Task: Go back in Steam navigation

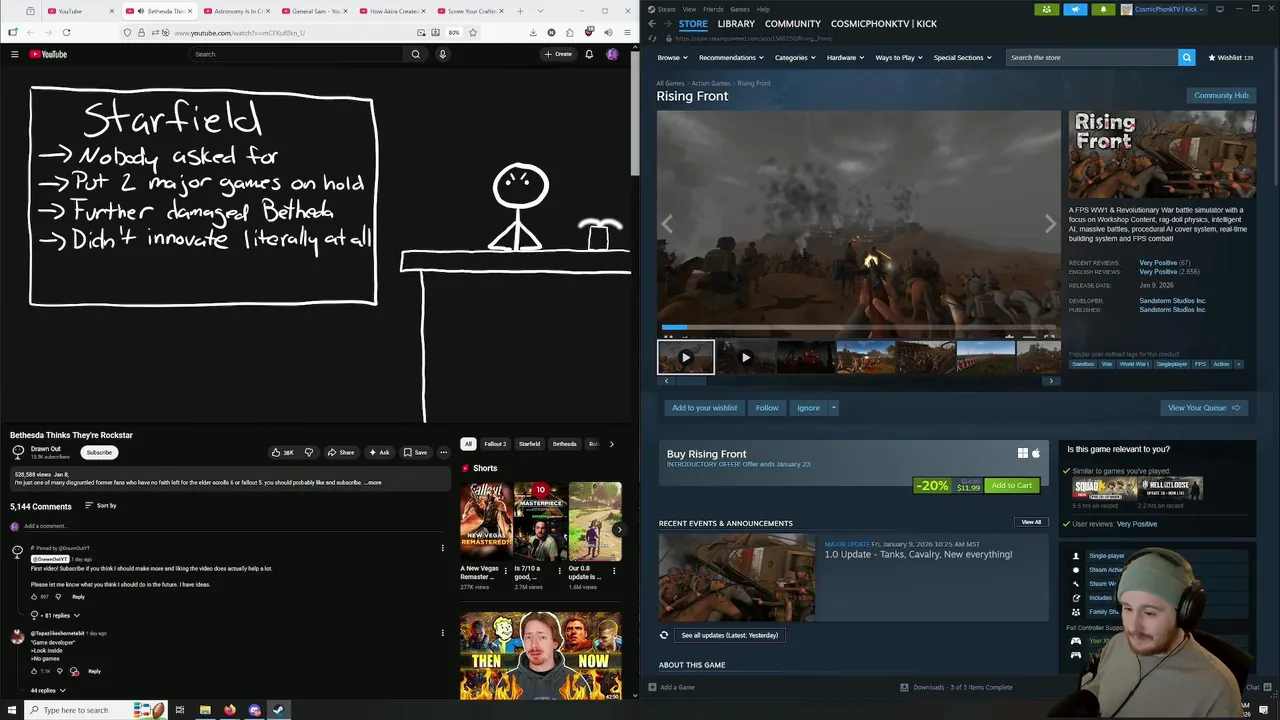Action: 652,23
